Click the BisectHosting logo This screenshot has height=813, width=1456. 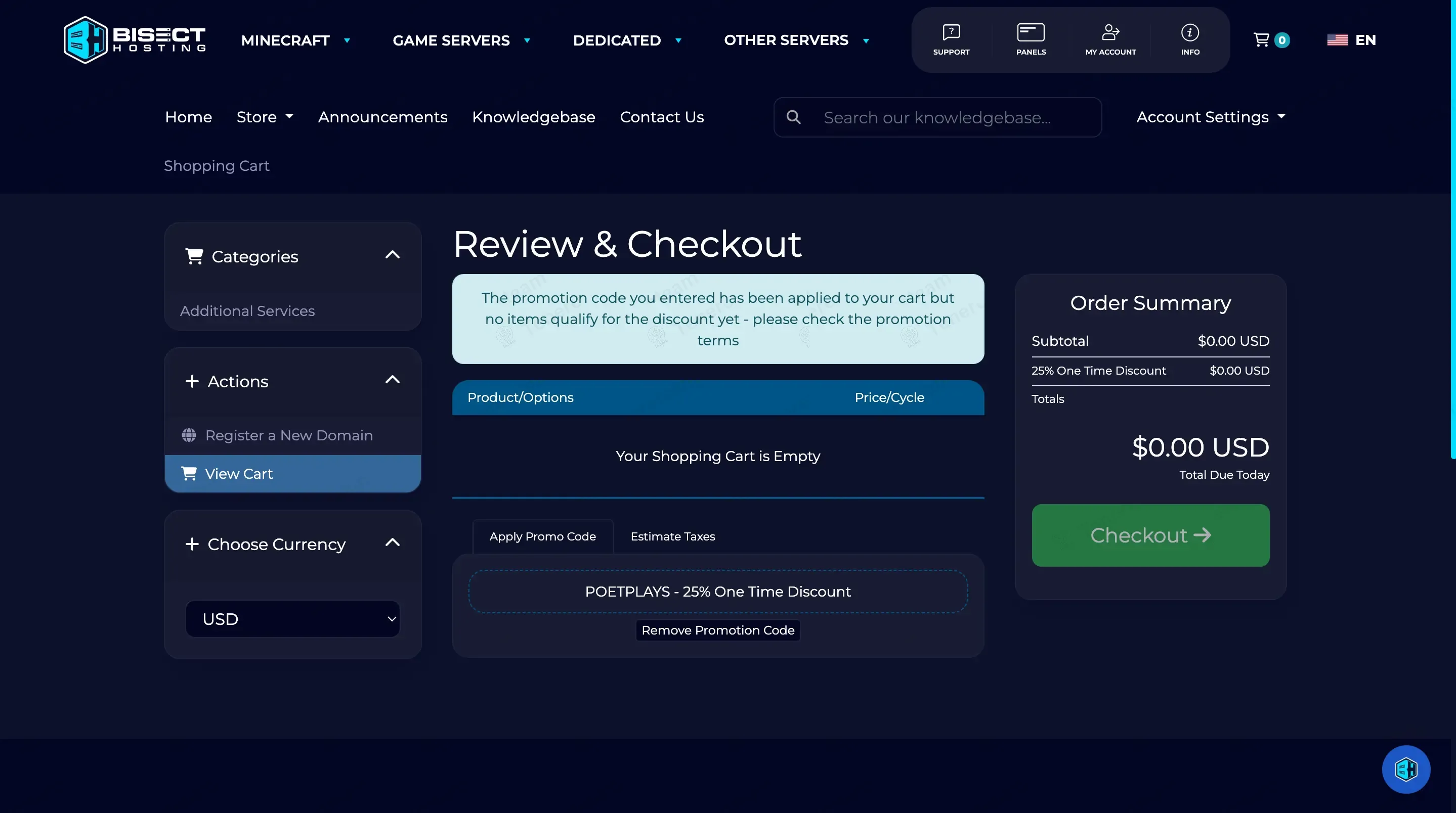pos(134,39)
